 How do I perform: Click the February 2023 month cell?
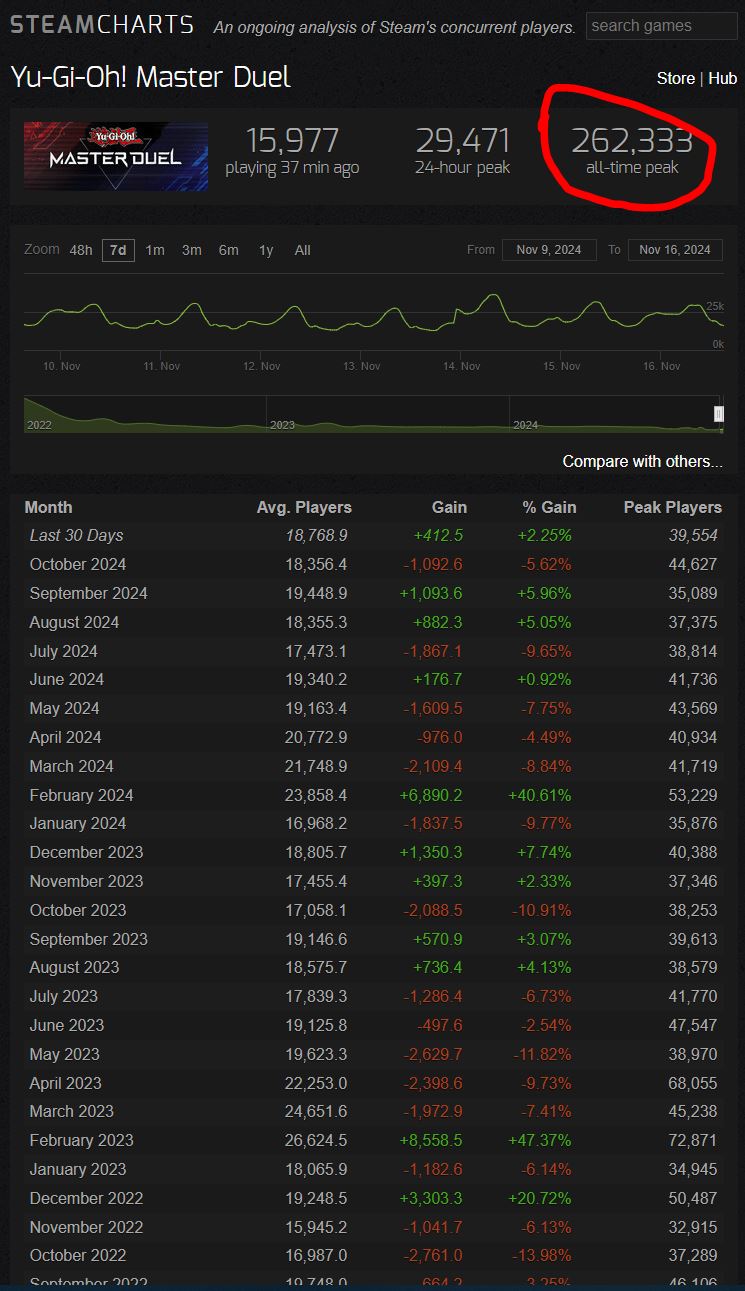(81, 1140)
